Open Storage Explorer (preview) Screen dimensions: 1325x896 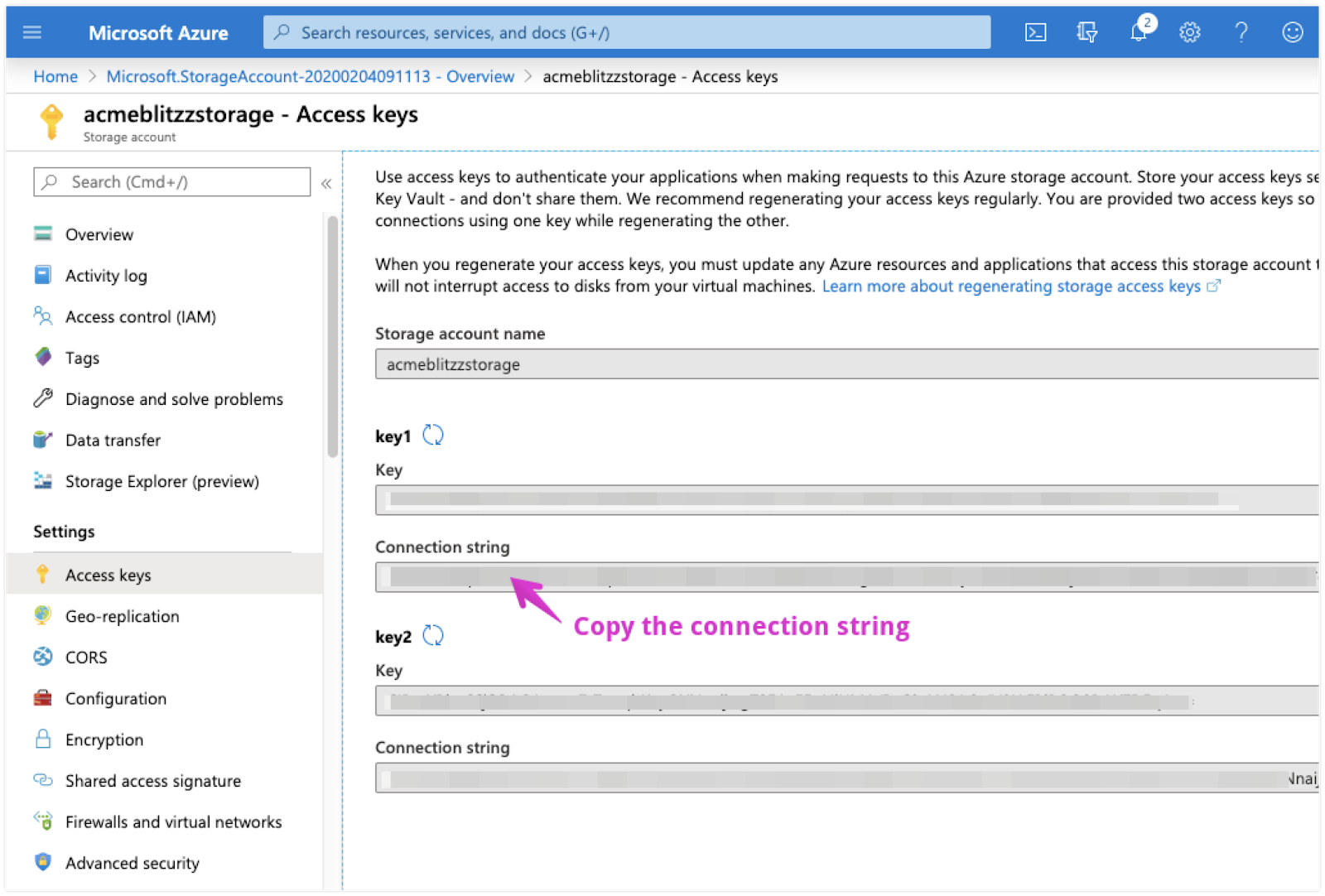point(164,481)
